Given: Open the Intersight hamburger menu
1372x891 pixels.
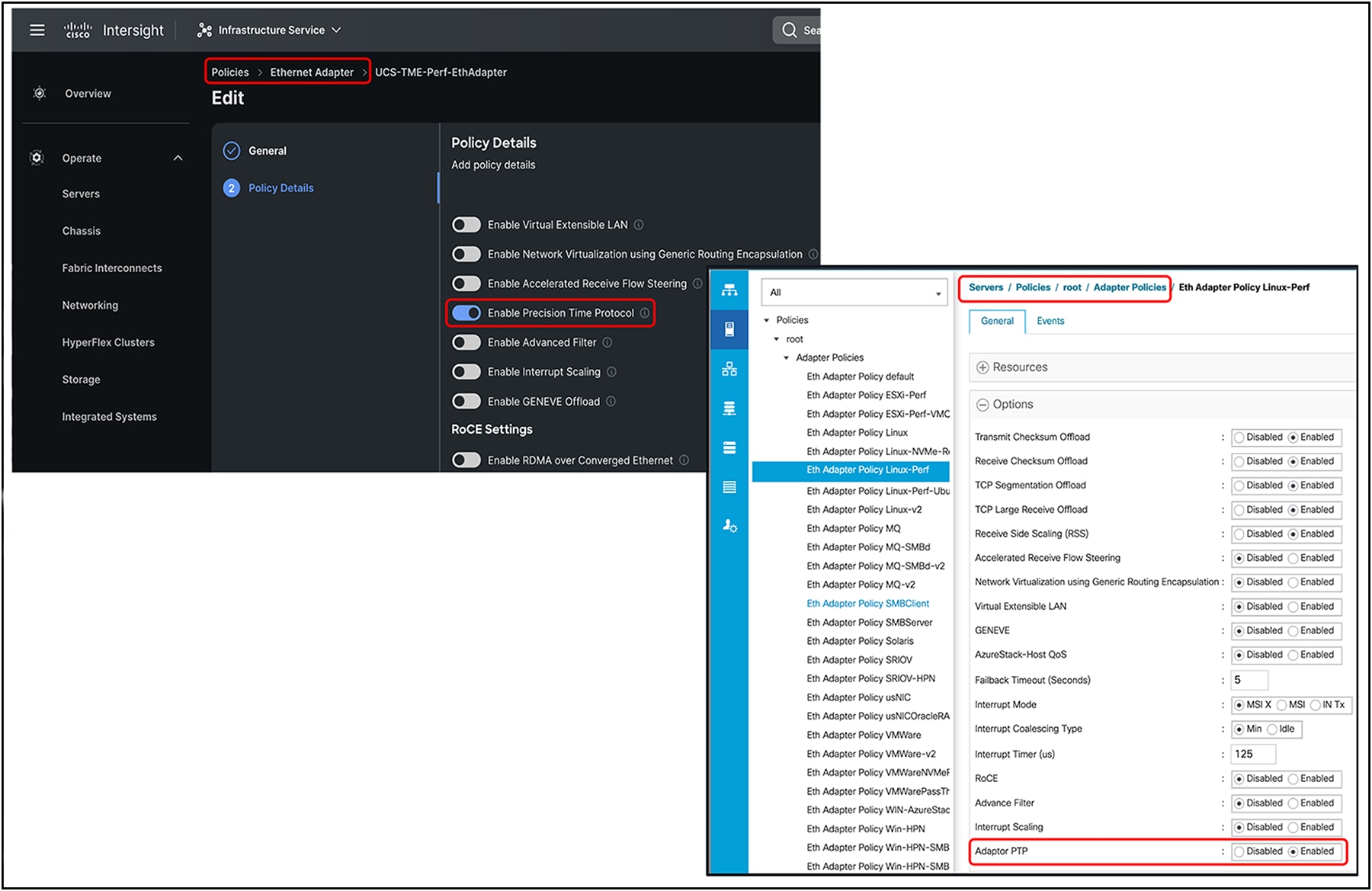Looking at the screenshot, I should tap(37, 30).
